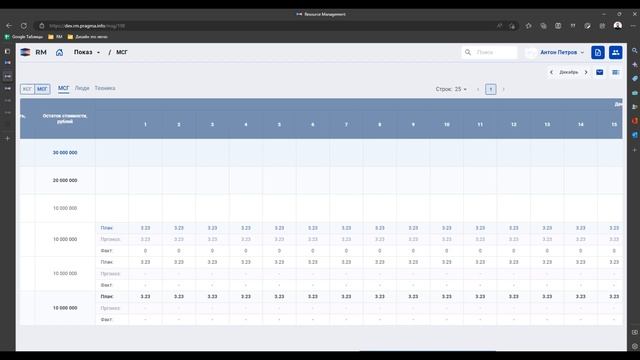Screen dimensions: 640x360
Task: Open the Дизайн bookmarks folder
Action: click(87, 37)
